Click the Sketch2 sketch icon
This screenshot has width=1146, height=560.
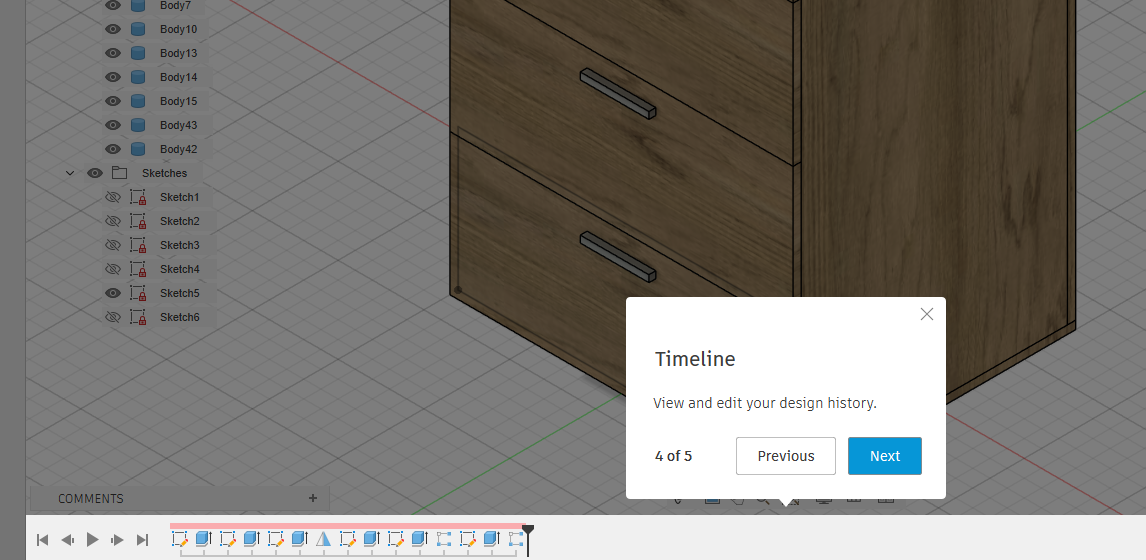pos(138,221)
